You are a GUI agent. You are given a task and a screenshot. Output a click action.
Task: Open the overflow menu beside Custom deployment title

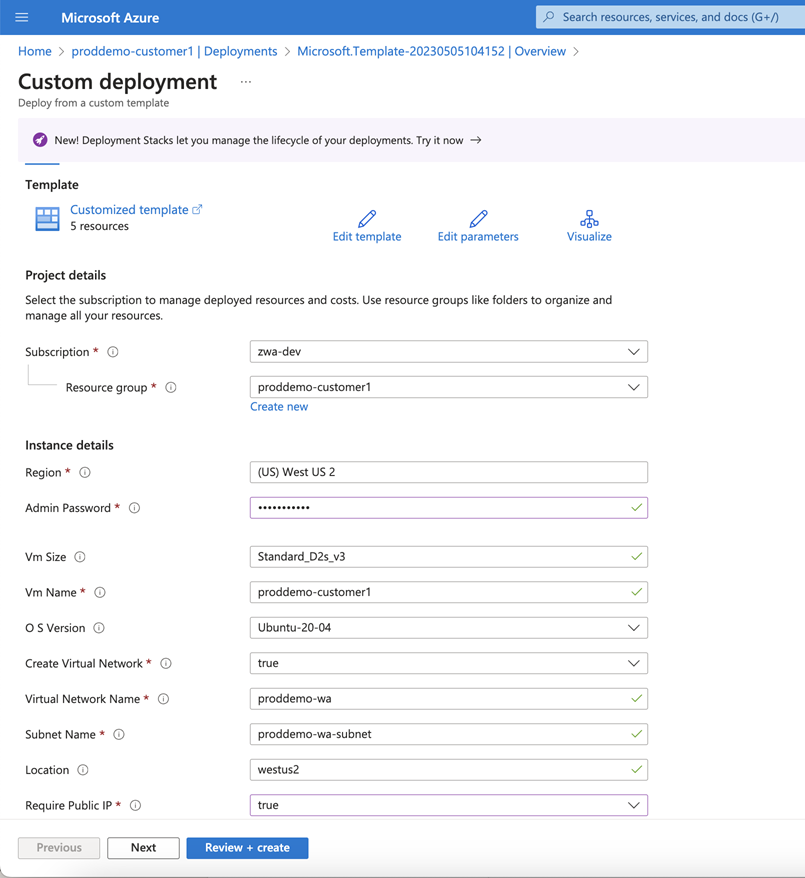[x=246, y=82]
